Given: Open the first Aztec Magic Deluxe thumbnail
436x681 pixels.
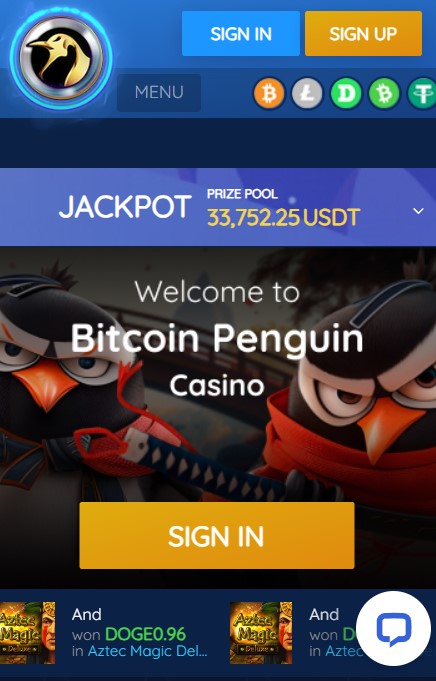Looking at the screenshot, I should pos(27,633).
